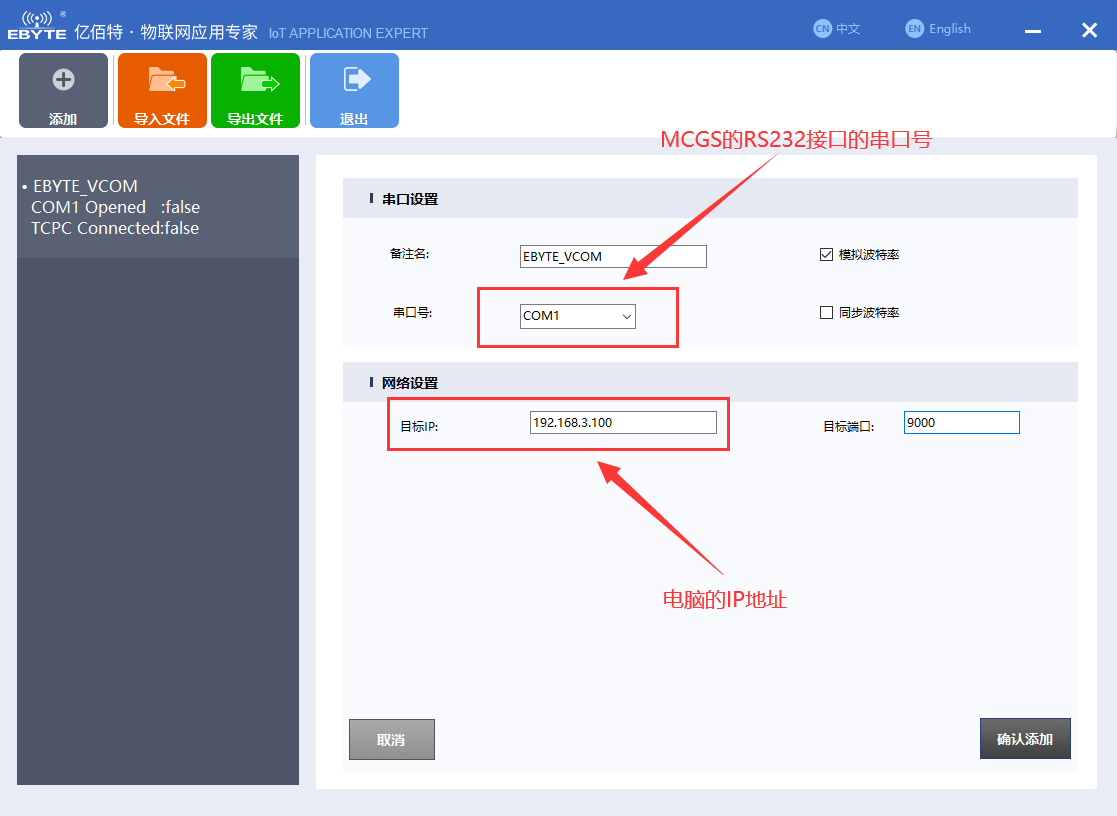The width and height of the screenshot is (1117, 816).
Task: Click the 备注名 EBYTE_VCOM text field
Action: point(612,256)
